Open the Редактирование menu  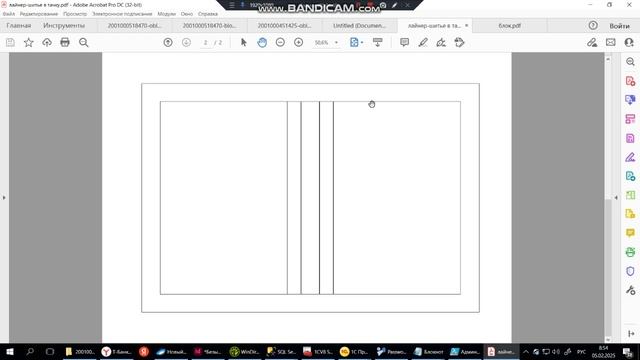tap(39, 14)
